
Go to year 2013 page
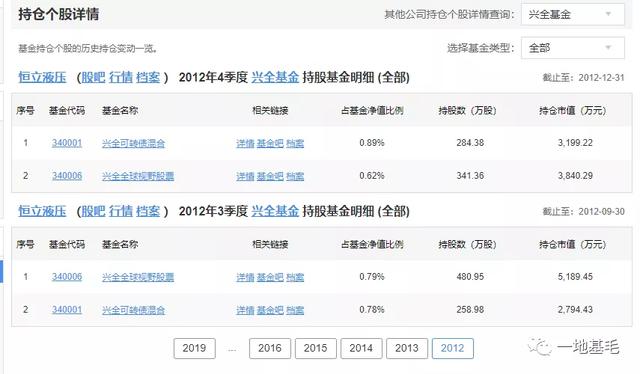(407, 348)
